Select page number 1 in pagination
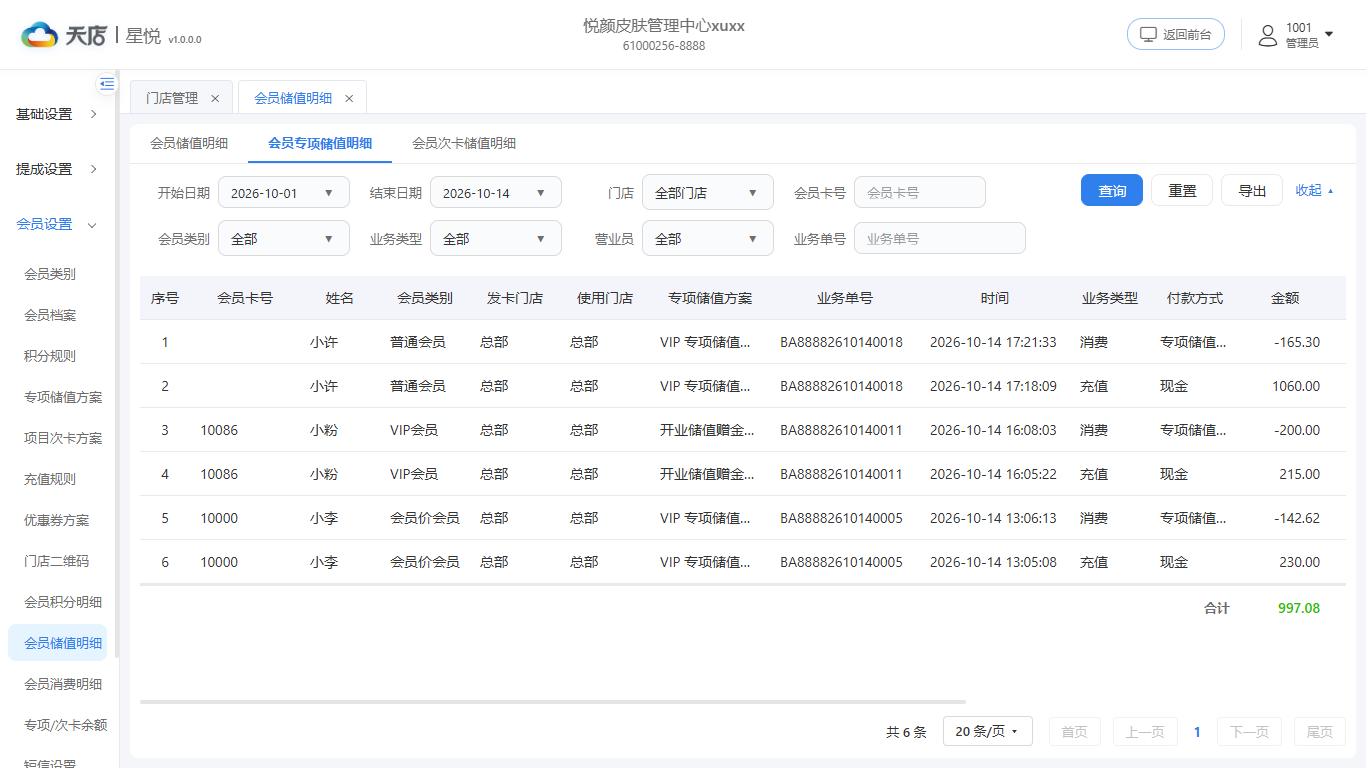1366x768 pixels. point(1197,732)
